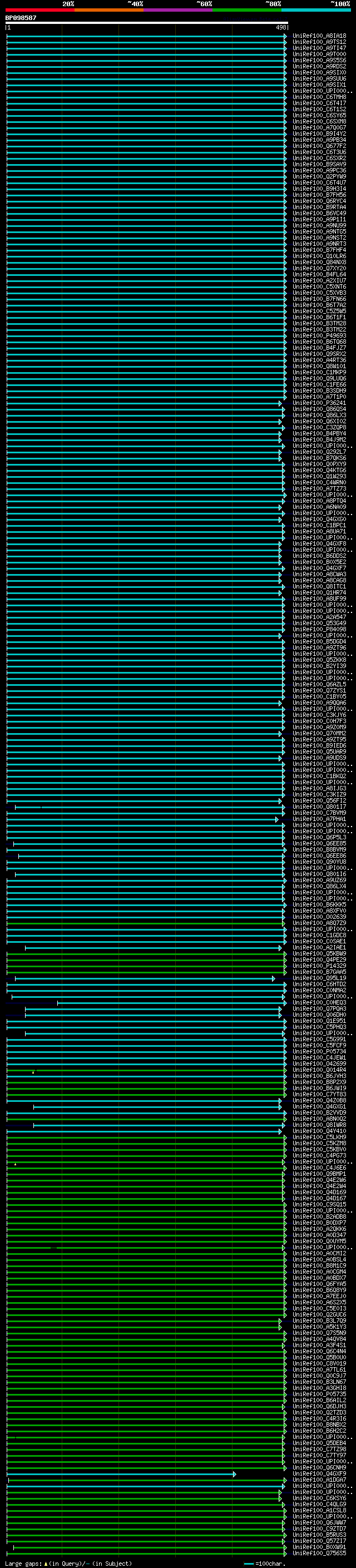Click the =100char. scale legend
The image size is (356, 1568).
tap(264, 1564)
